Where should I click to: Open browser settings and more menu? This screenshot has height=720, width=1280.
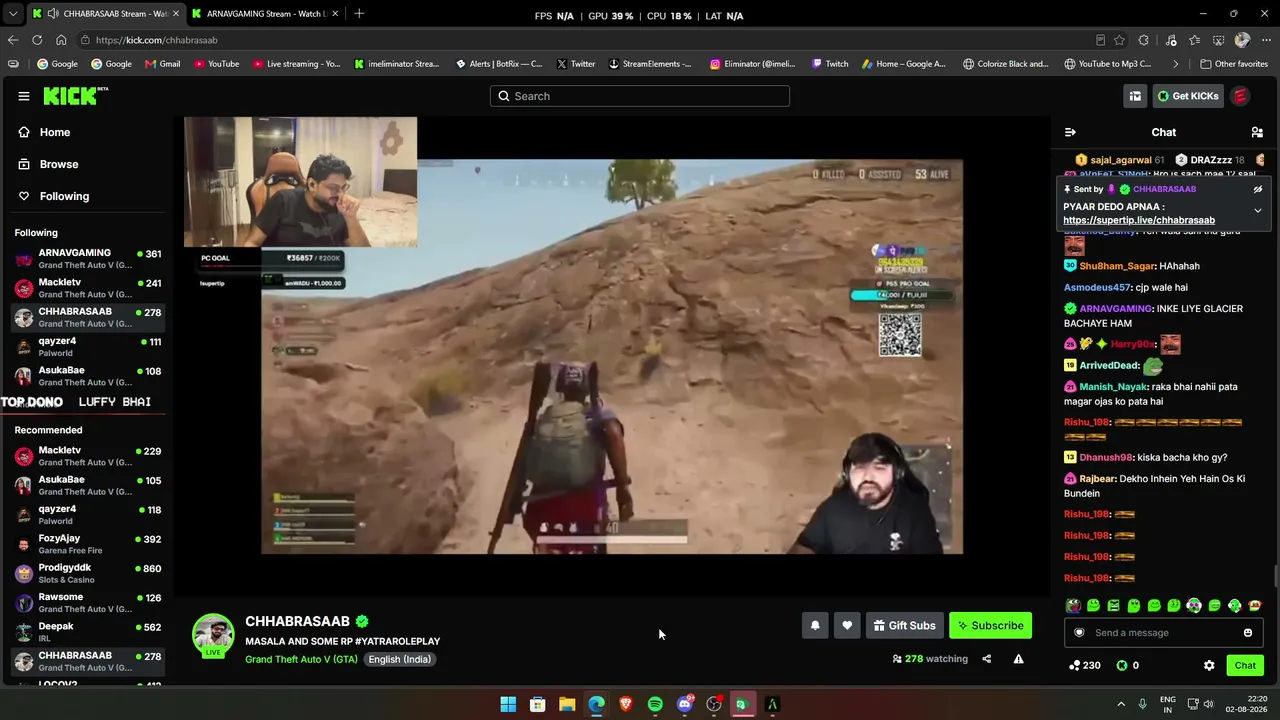(x=1266, y=40)
